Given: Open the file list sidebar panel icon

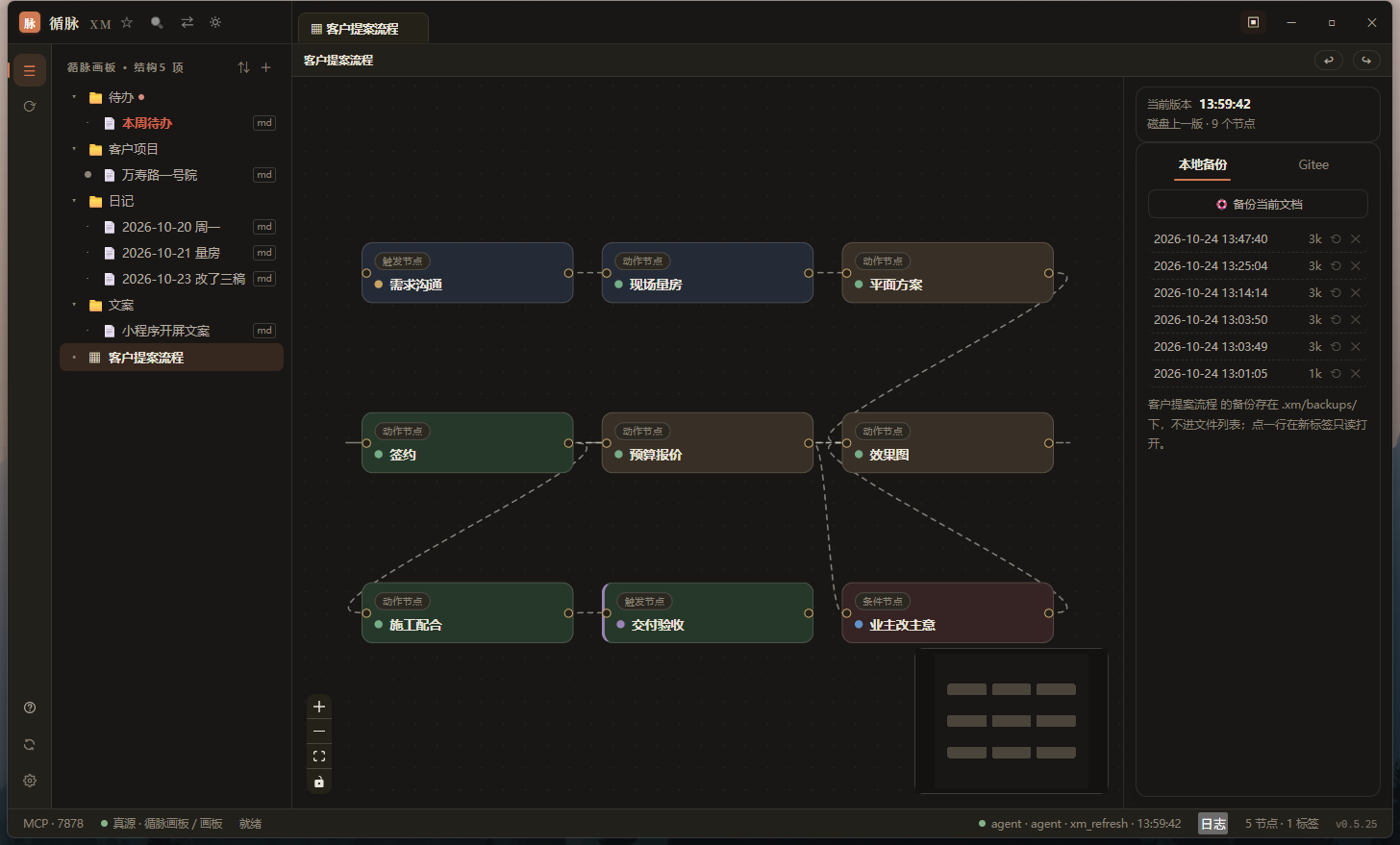Looking at the screenshot, I should click(x=30, y=70).
